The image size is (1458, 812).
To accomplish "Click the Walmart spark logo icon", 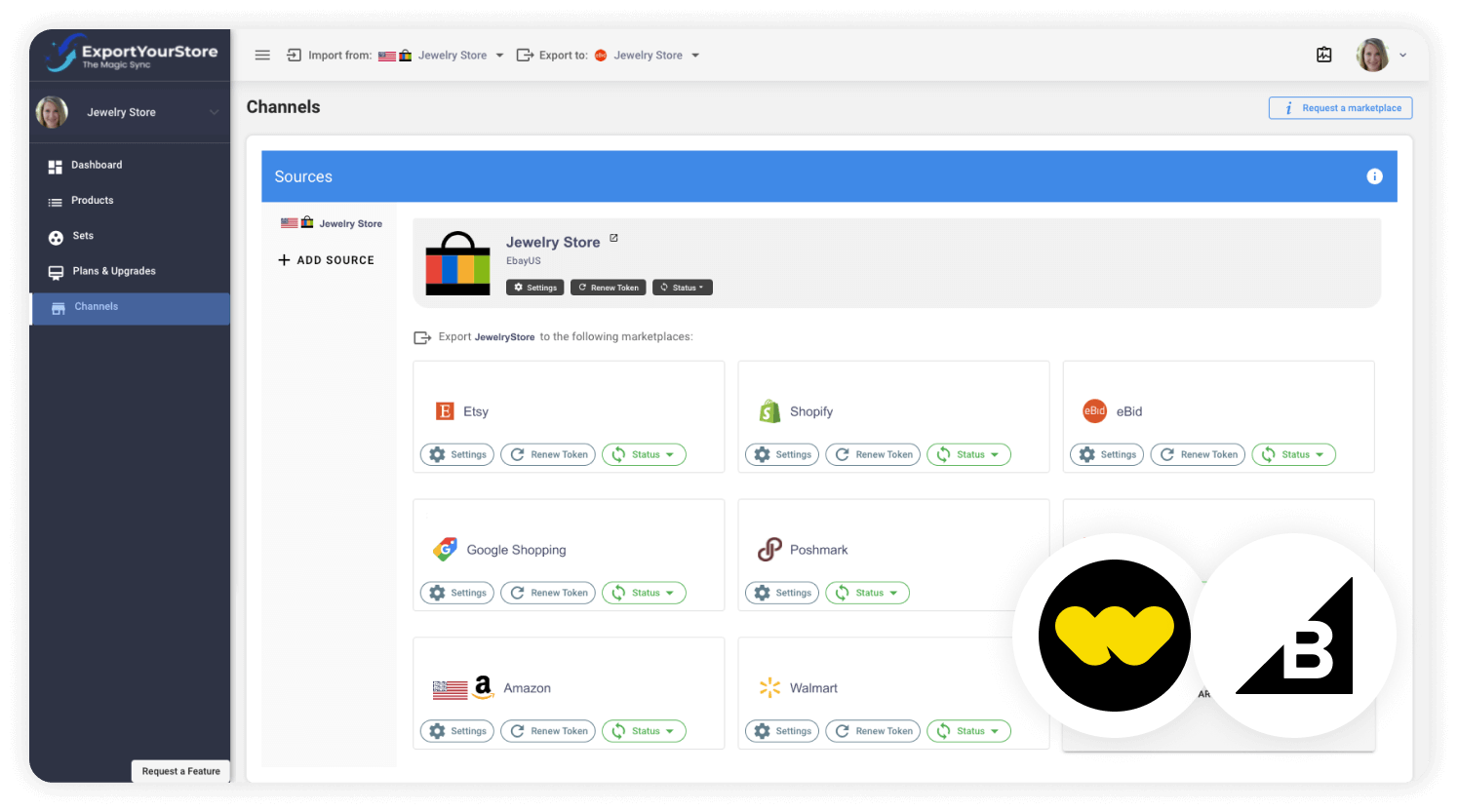I will [769, 687].
